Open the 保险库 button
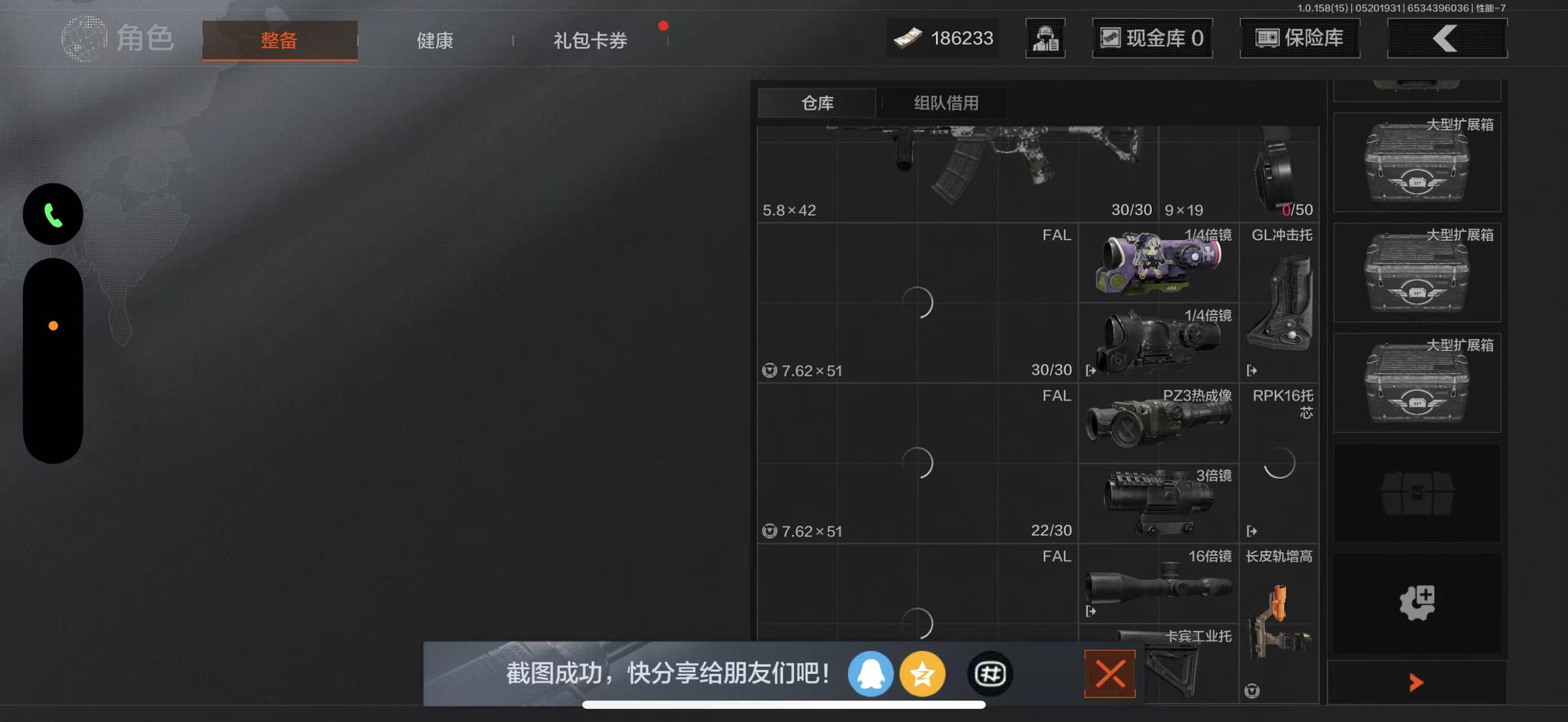1568x722 pixels. (x=1300, y=38)
